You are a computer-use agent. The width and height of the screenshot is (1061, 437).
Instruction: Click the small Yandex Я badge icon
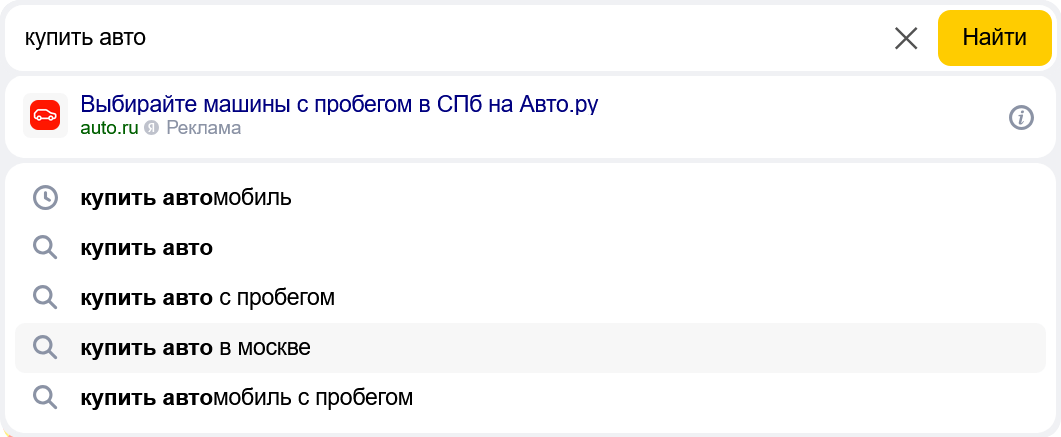152,128
